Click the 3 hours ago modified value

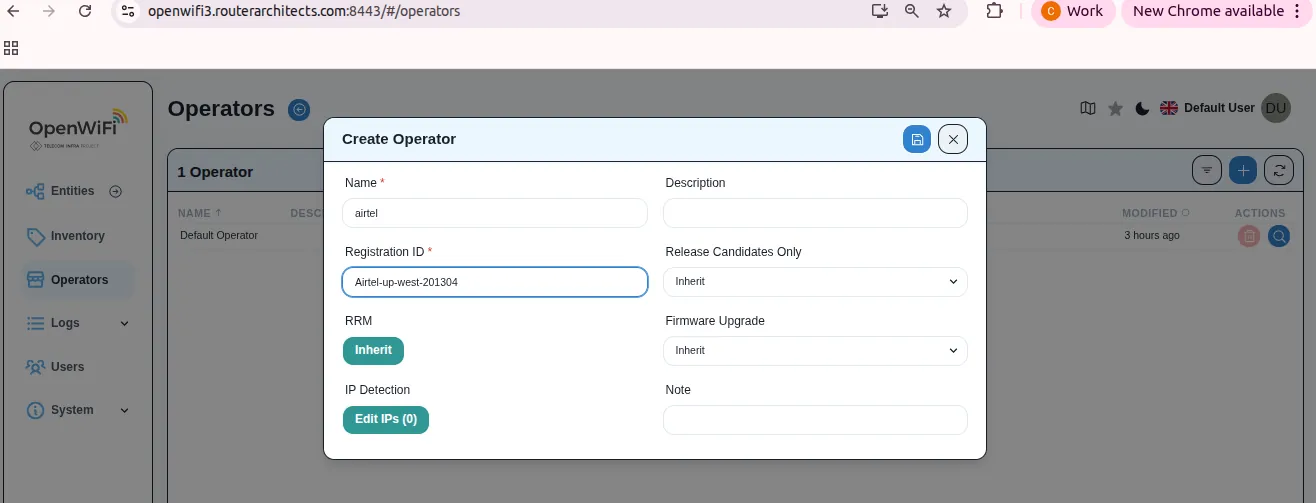[1152, 236]
